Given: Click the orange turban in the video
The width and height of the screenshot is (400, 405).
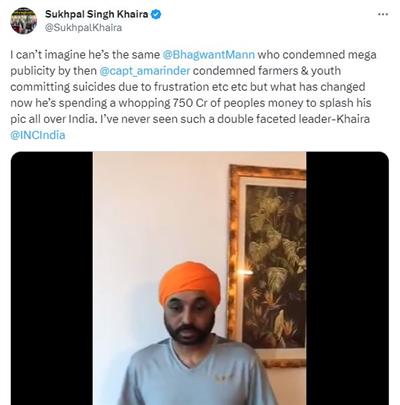Looking at the screenshot, I should (190, 287).
